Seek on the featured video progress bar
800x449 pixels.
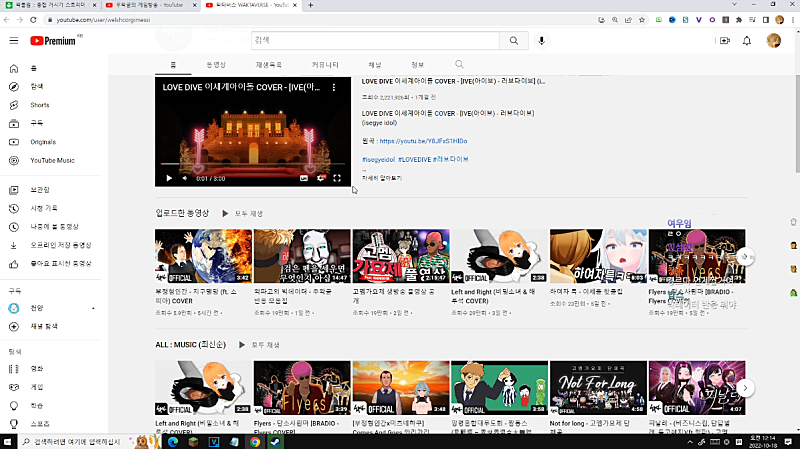253,164
